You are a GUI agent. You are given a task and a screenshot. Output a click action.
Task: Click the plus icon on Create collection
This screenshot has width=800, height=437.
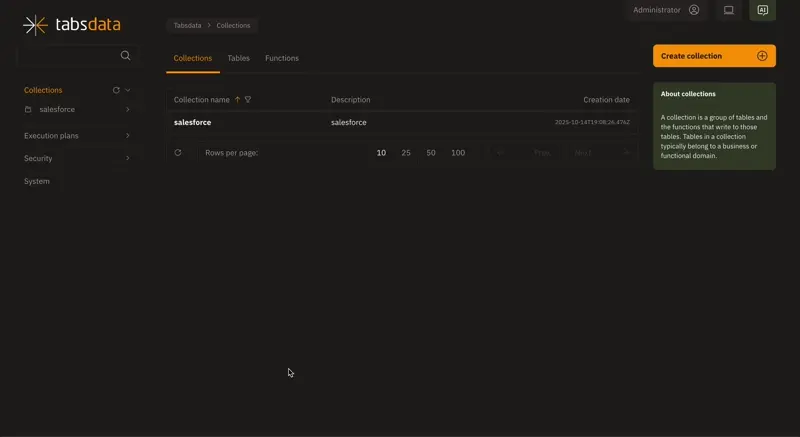762,56
